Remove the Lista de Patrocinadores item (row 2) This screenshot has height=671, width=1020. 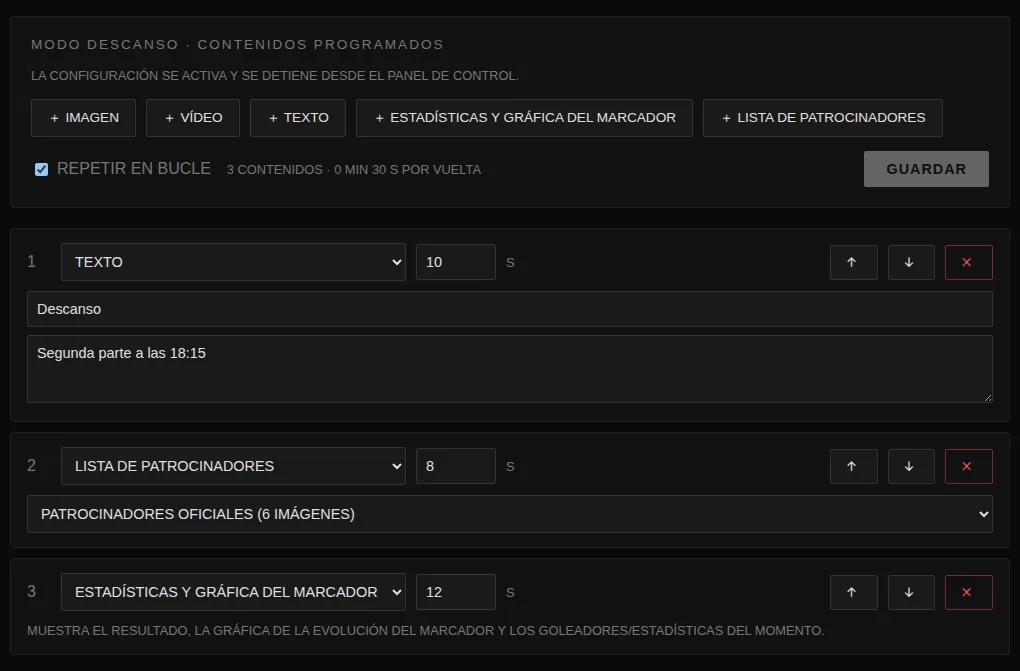[x=968, y=466]
